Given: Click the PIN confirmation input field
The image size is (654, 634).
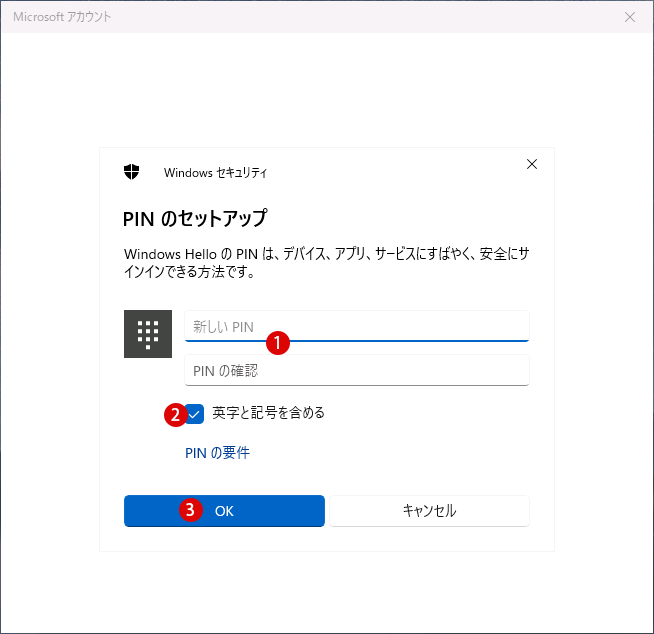Looking at the screenshot, I should pos(357,370).
